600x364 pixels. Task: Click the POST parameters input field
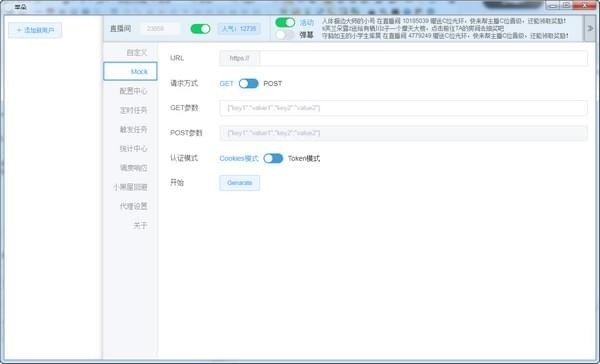tap(403, 133)
